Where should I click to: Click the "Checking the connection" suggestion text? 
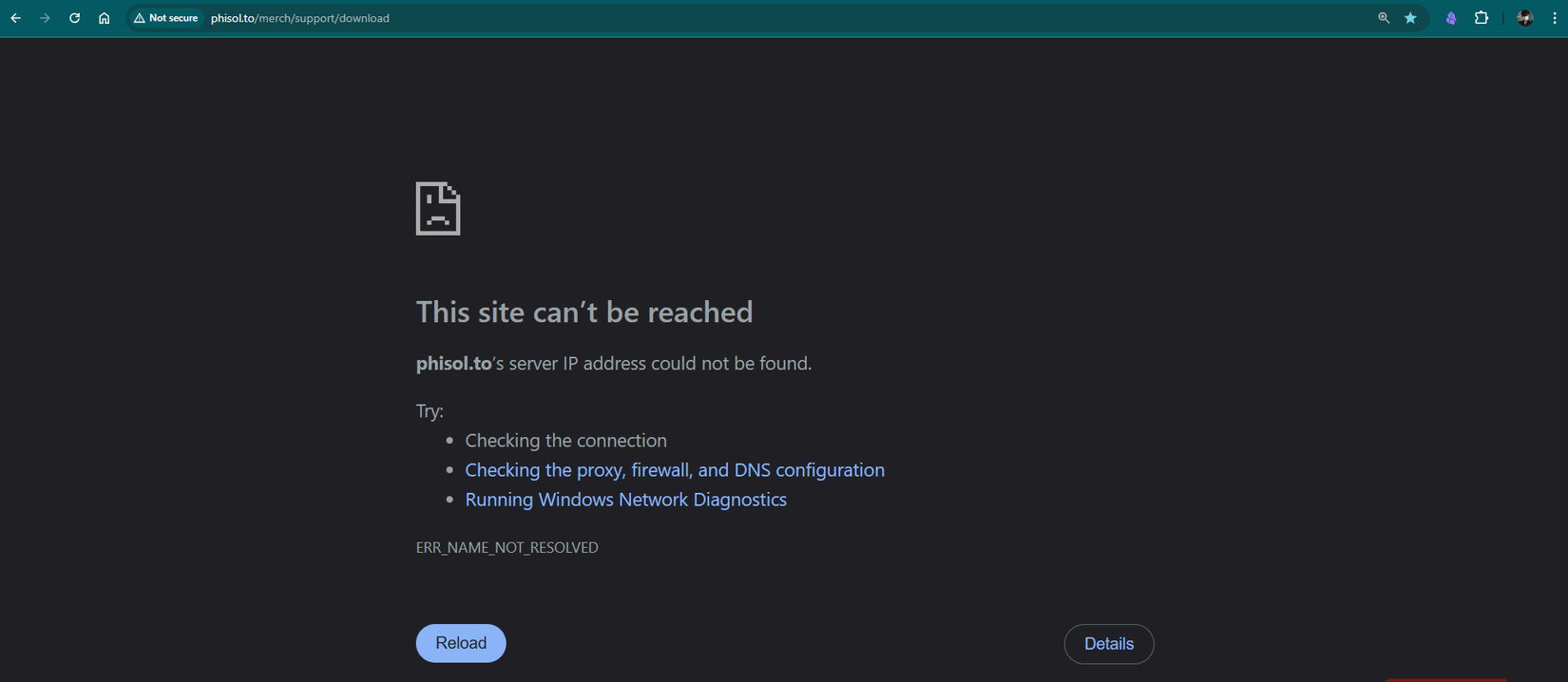point(566,441)
